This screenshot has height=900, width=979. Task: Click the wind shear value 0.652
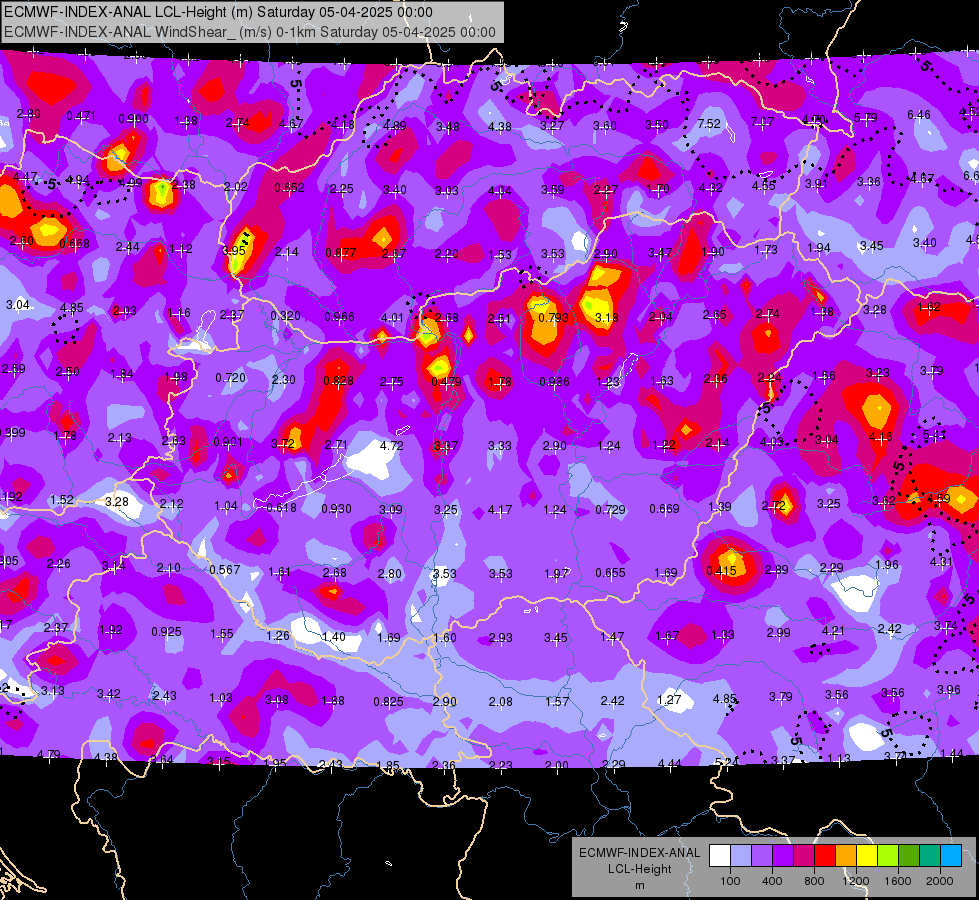290,187
